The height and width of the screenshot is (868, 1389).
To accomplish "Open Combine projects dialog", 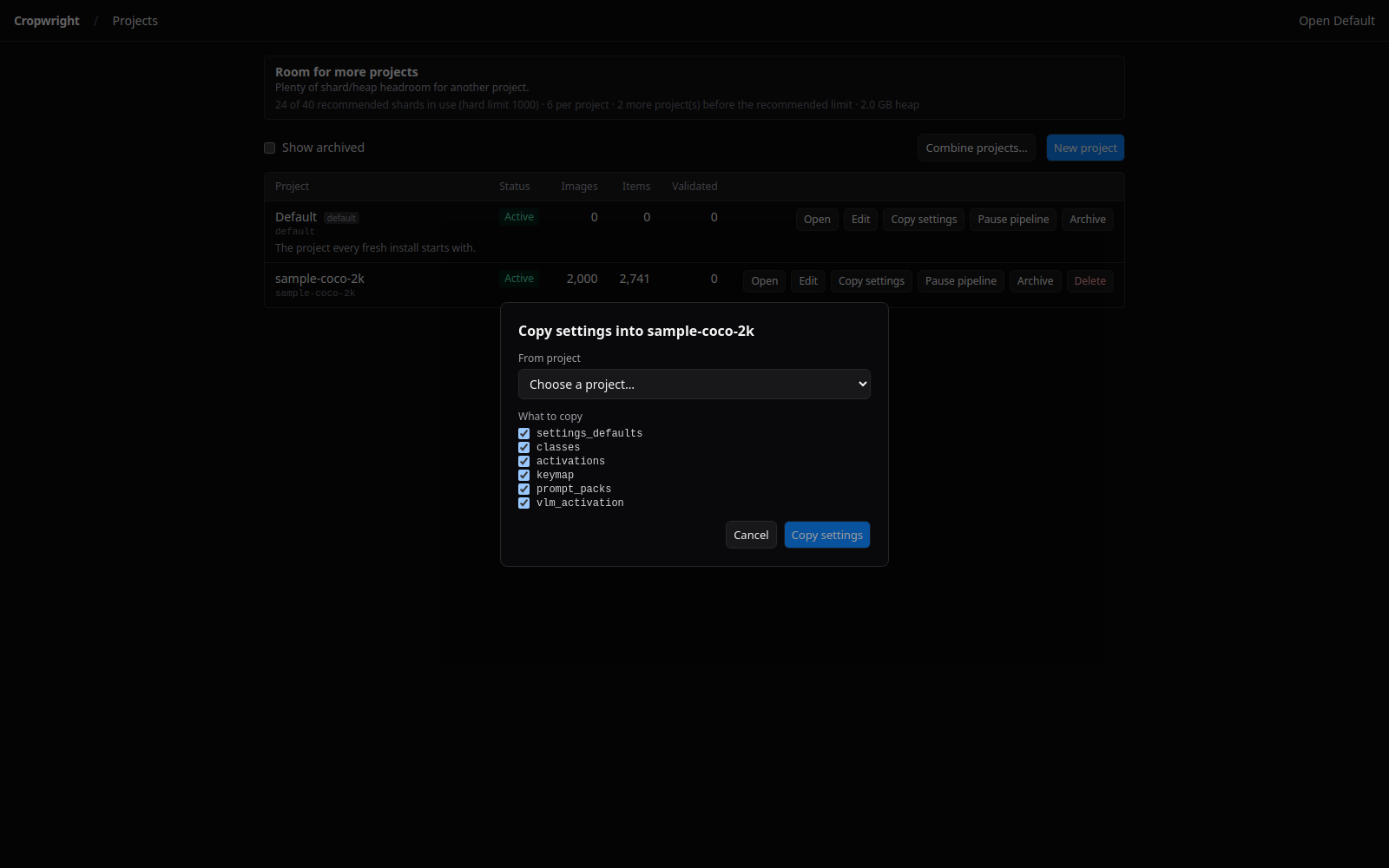I will click(x=977, y=148).
